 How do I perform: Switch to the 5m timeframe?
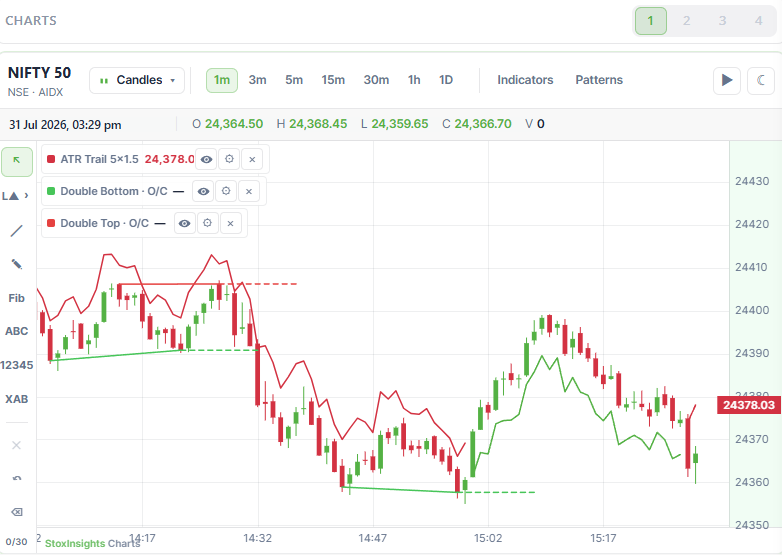click(294, 80)
